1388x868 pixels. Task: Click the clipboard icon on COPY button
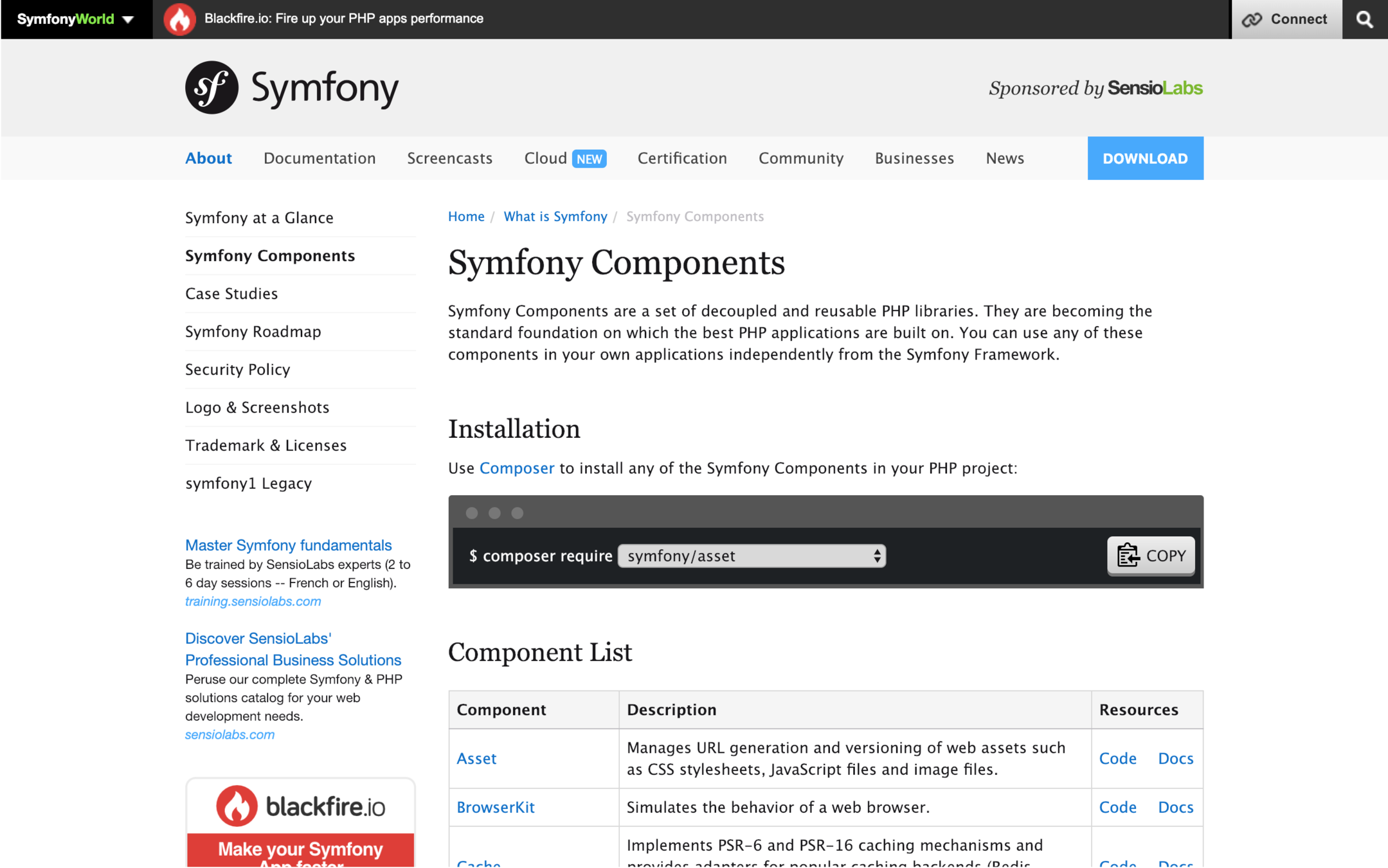point(1128,556)
